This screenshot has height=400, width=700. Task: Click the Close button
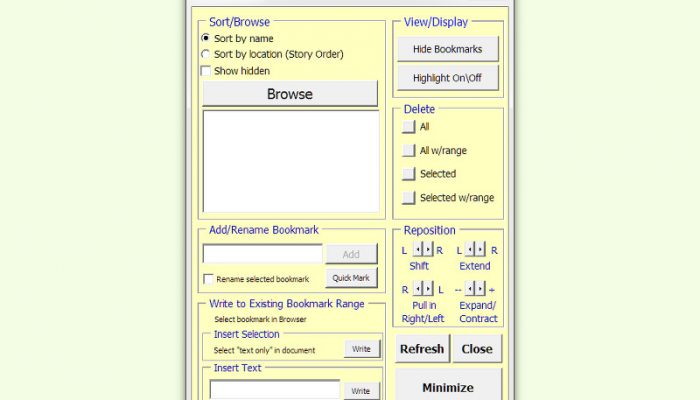pyautogui.click(x=477, y=349)
